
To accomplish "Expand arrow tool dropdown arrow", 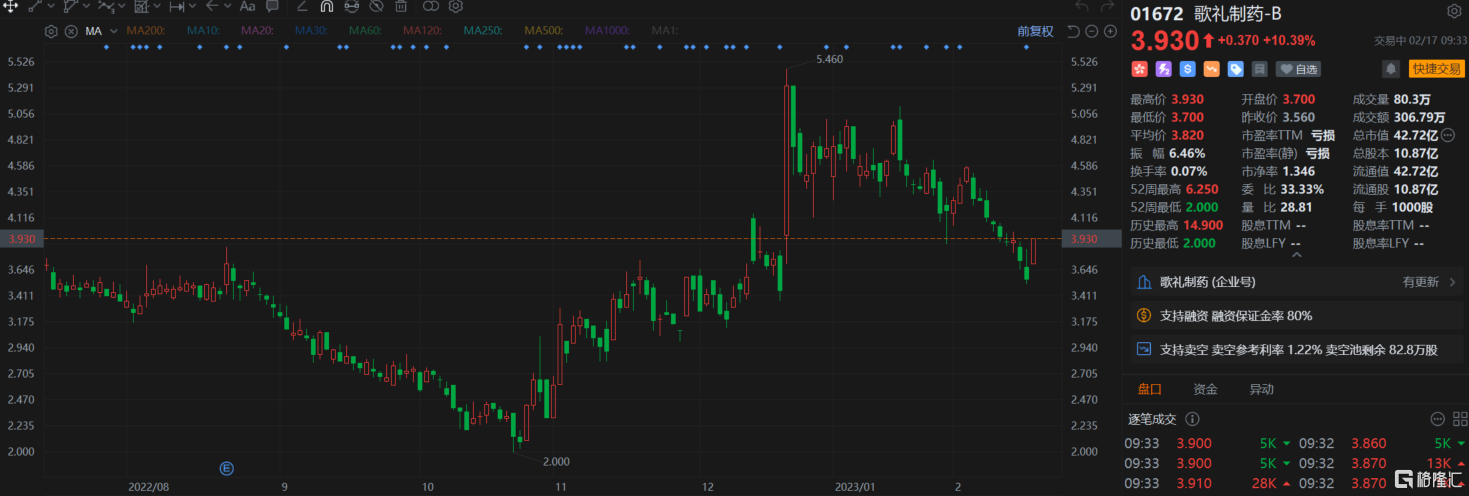I will tap(227, 6).
